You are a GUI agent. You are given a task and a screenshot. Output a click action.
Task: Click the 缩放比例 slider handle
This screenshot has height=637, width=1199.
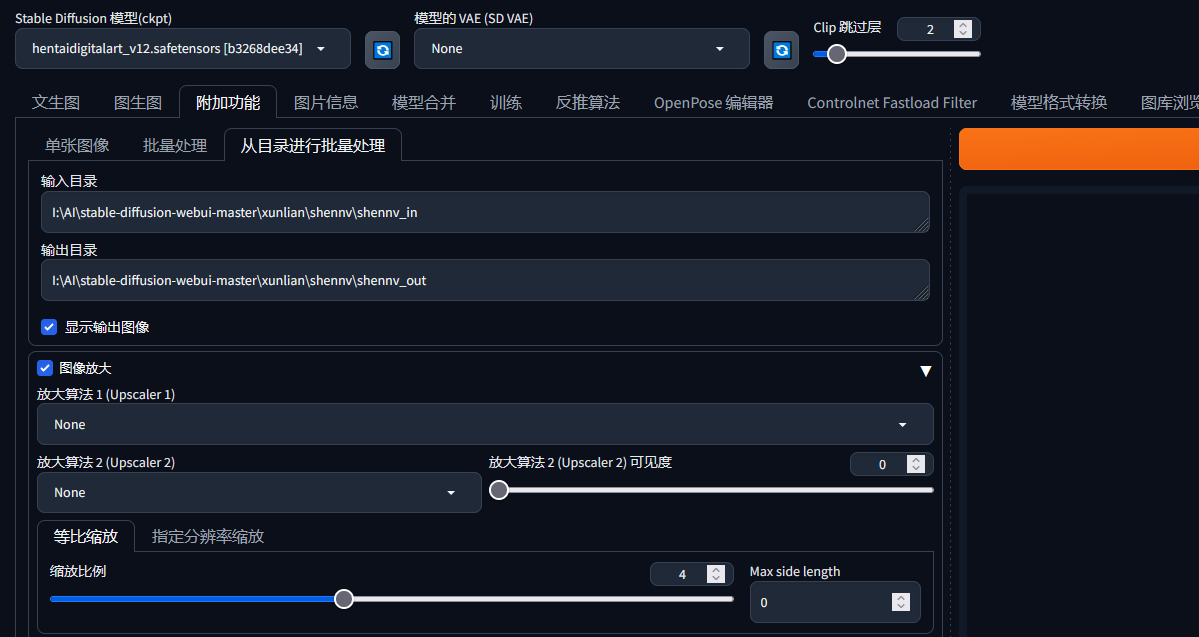pos(344,599)
